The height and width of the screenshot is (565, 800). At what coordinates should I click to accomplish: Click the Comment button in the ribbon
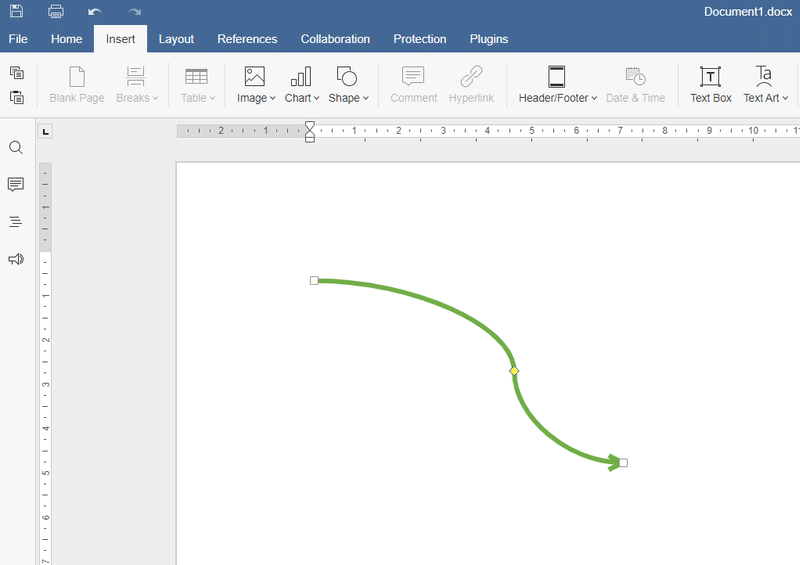click(413, 85)
